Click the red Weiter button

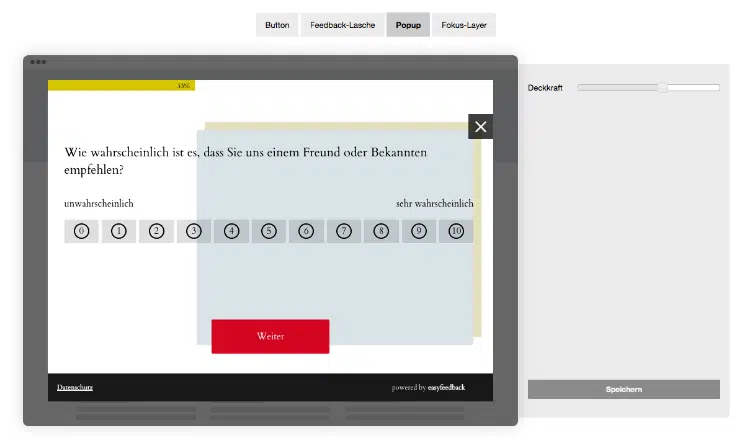[270, 336]
